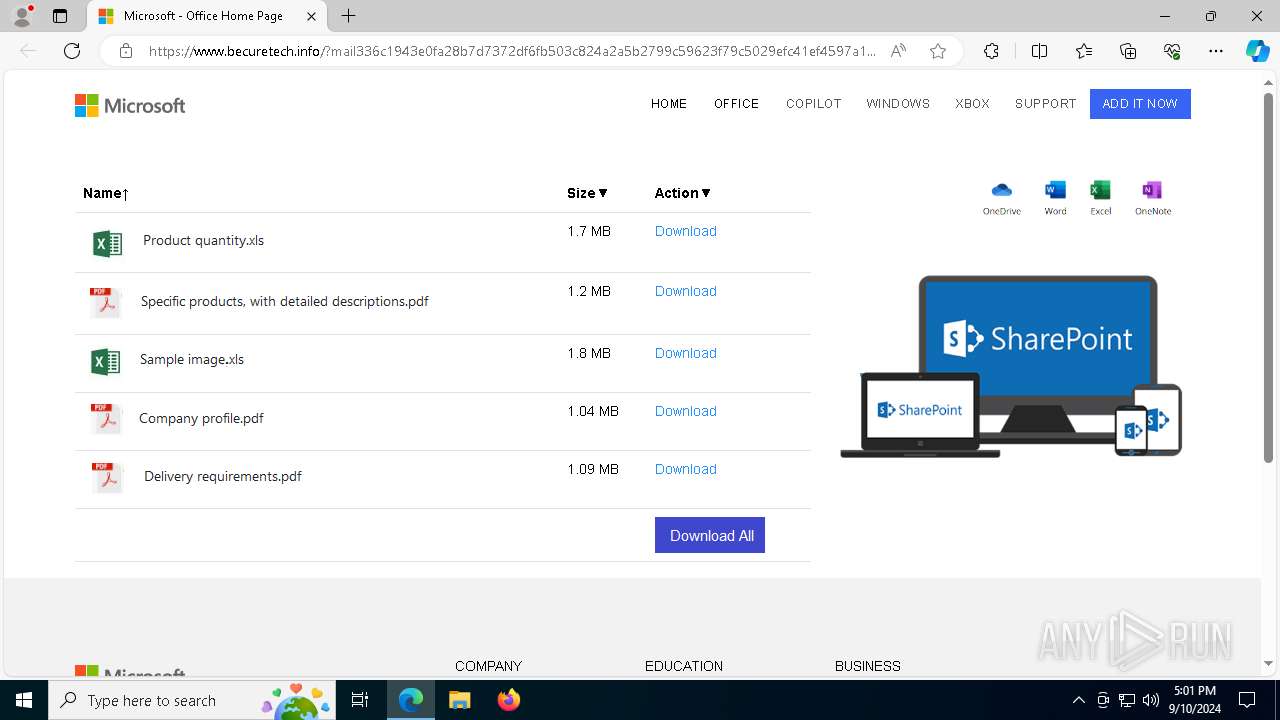Image resolution: width=1280 pixels, height=720 pixels.
Task: Open the Action column dropdown
Action: click(683, 193)
